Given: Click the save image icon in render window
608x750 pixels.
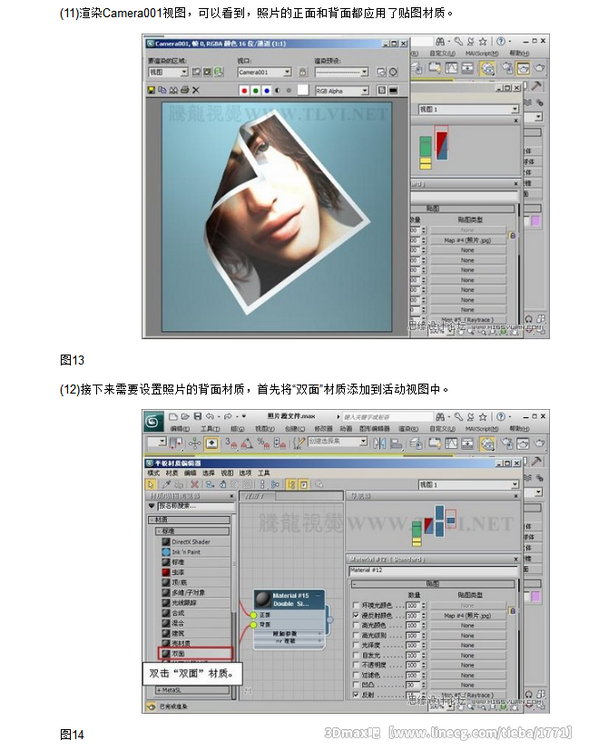Looking at the screenshot, I should [x=152, y=89].
